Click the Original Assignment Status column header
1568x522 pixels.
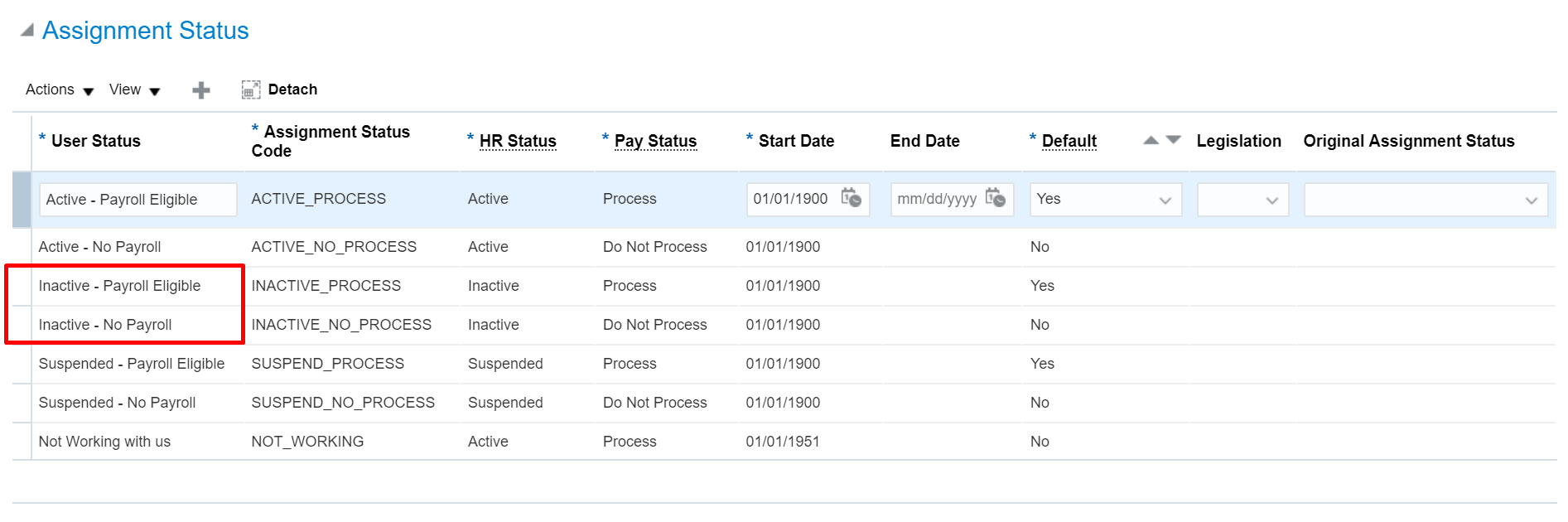pos(1409,141)
